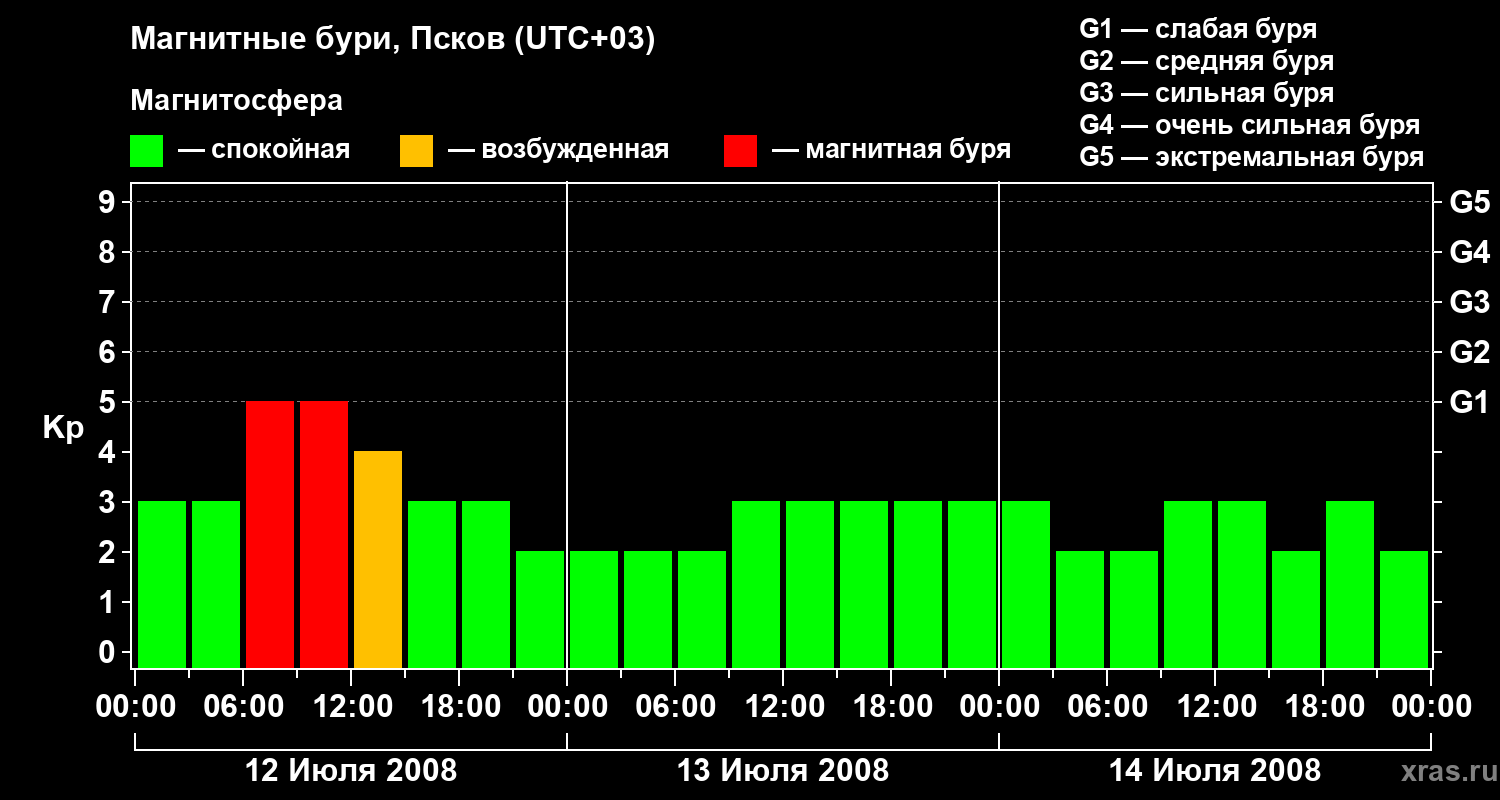
Task: Click the 'G3' label on the right axis
Action: tap(1469, 302)
